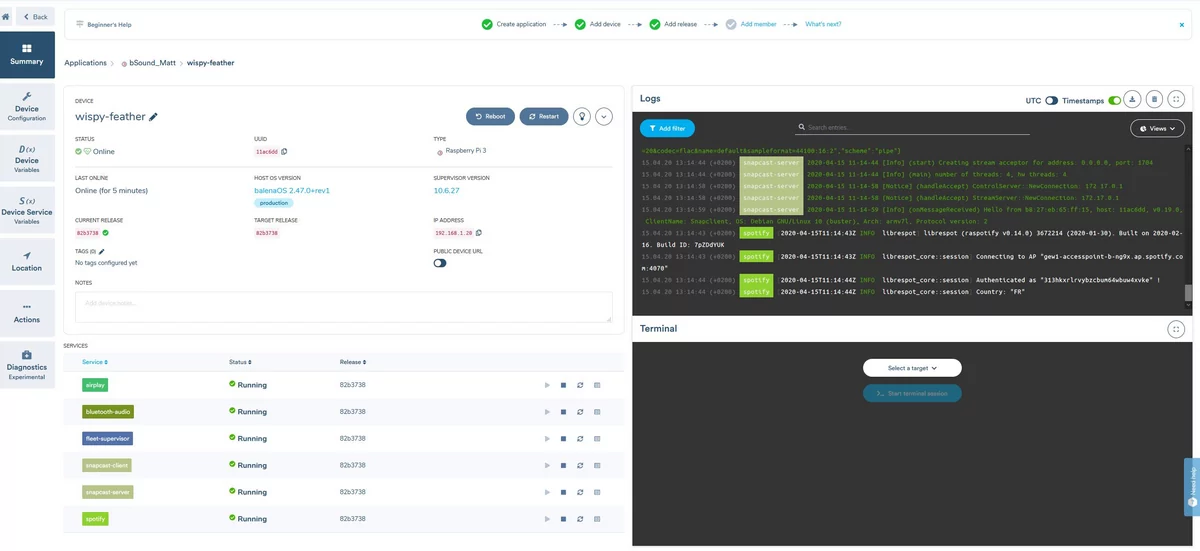The width and height of the screenshot is (1200, 551).
Task: Copy the IP address 192.168.1.20
Action: pos(479,233)
